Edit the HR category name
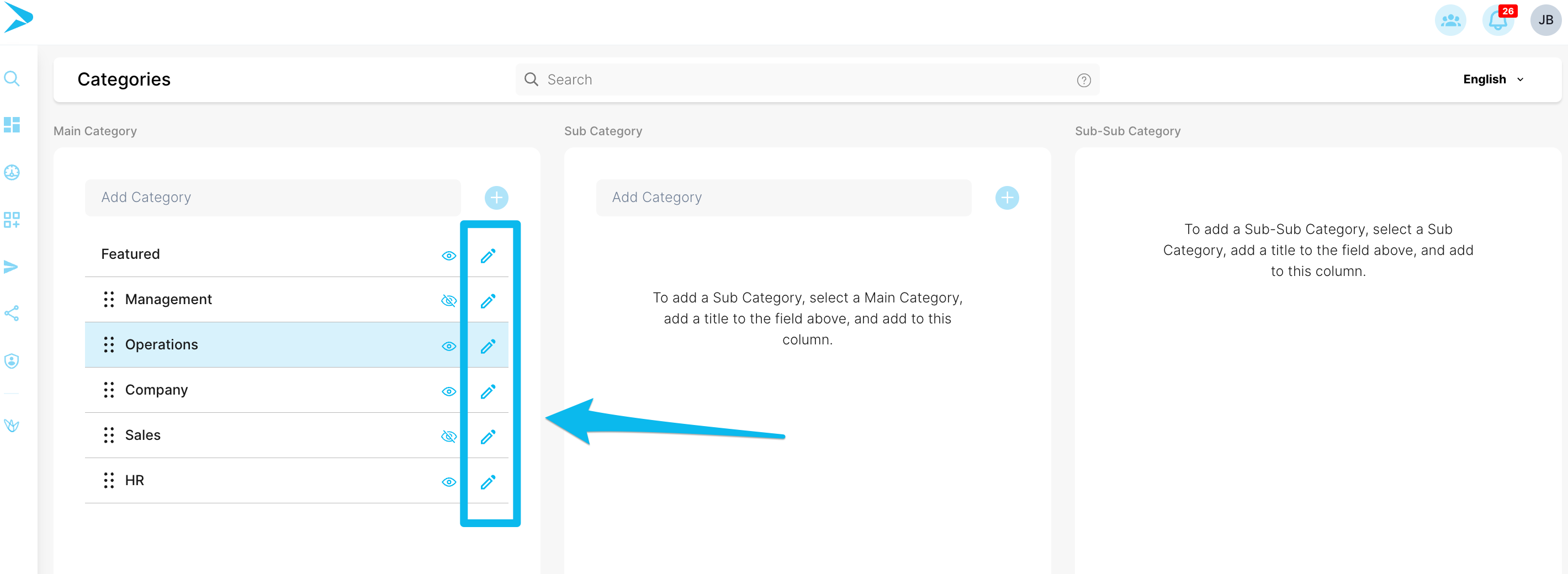 pyautogui.click(x=488, y=481)
